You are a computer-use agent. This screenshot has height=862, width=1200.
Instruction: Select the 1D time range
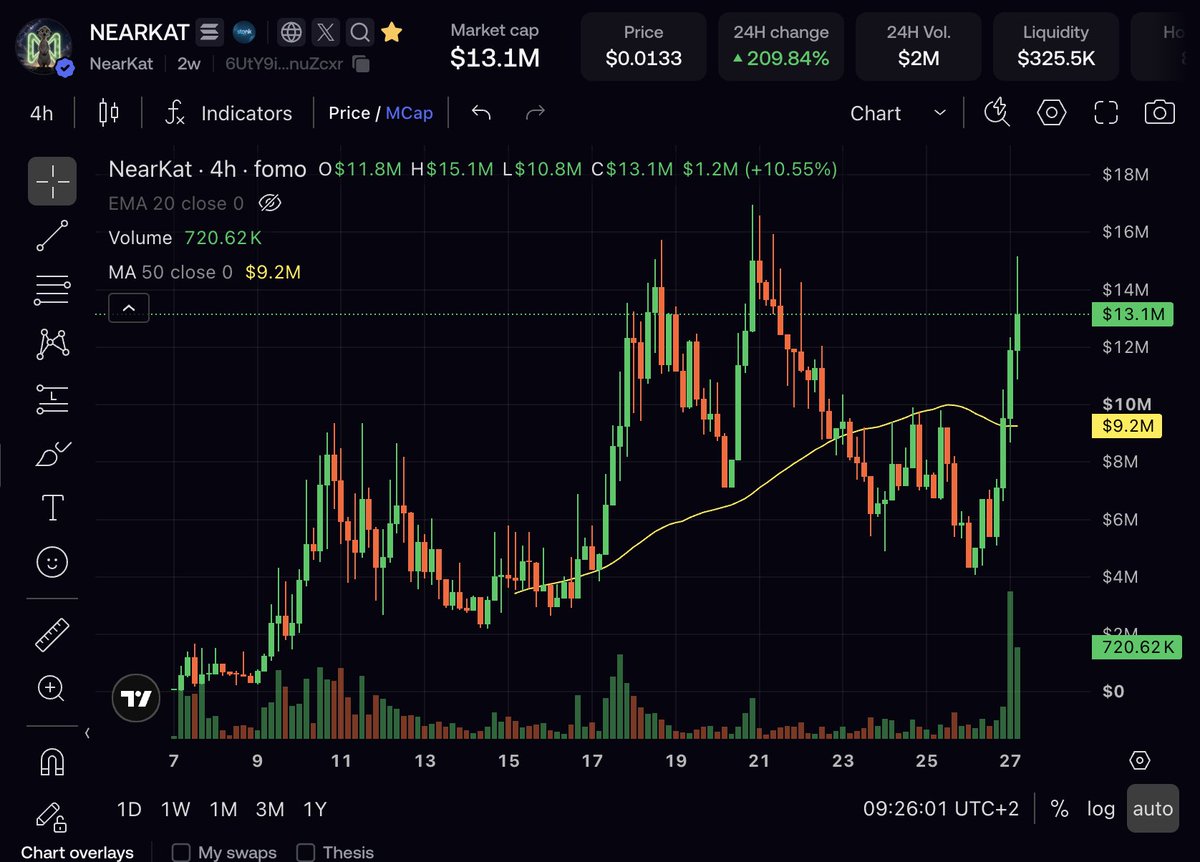pyautogui.click(x=129, y=809)
